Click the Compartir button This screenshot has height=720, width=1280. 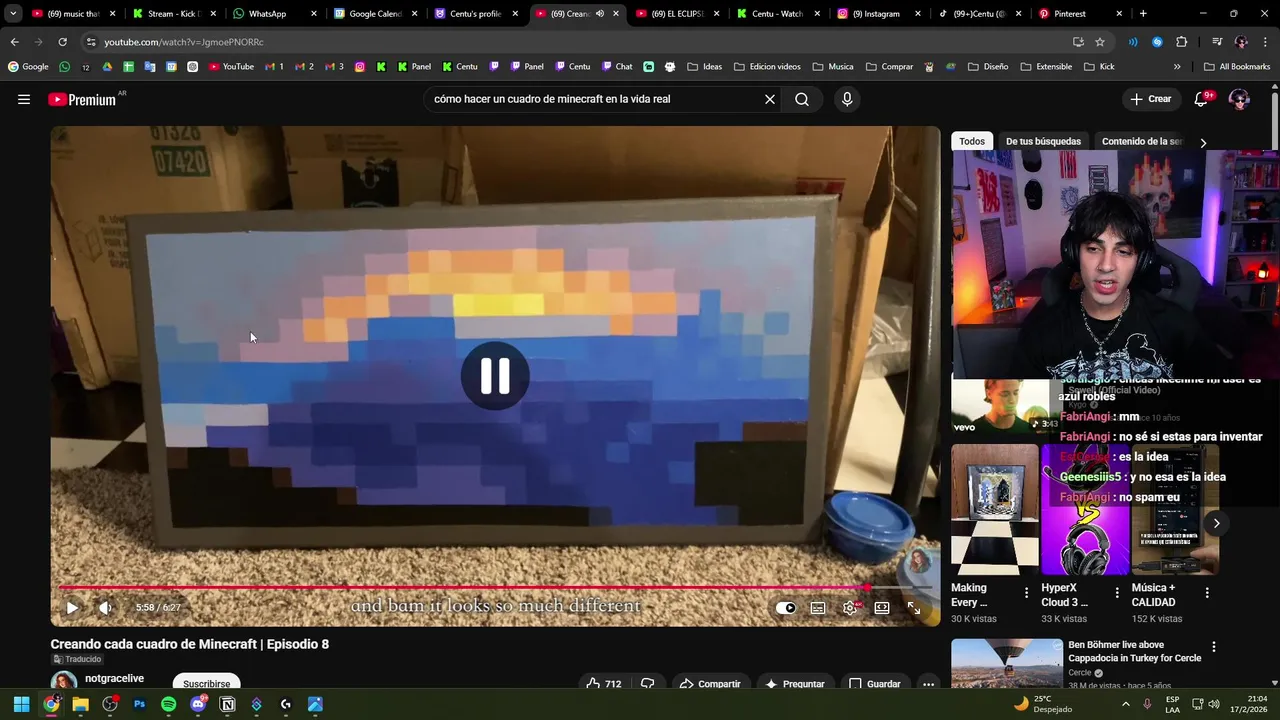pos(710,684)
